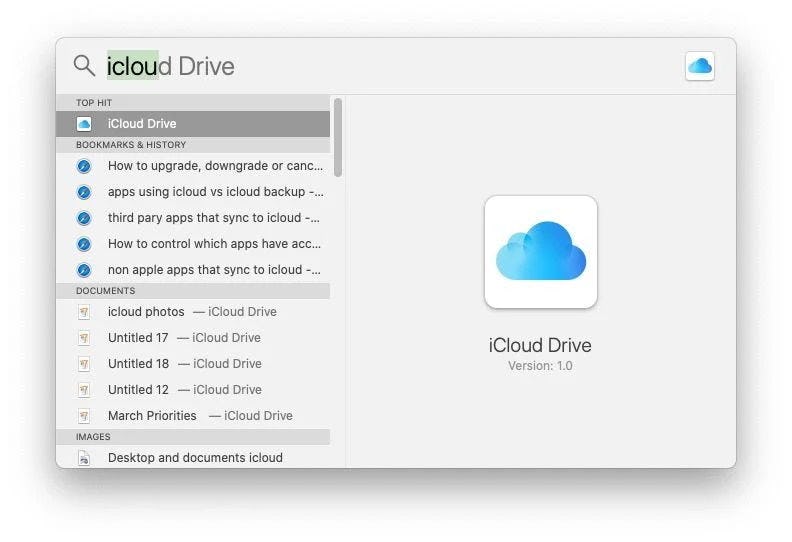792x542 pixels.
Task: Click the iCloud Drive top hit cloud icon
Action: [x=84, y=124]
